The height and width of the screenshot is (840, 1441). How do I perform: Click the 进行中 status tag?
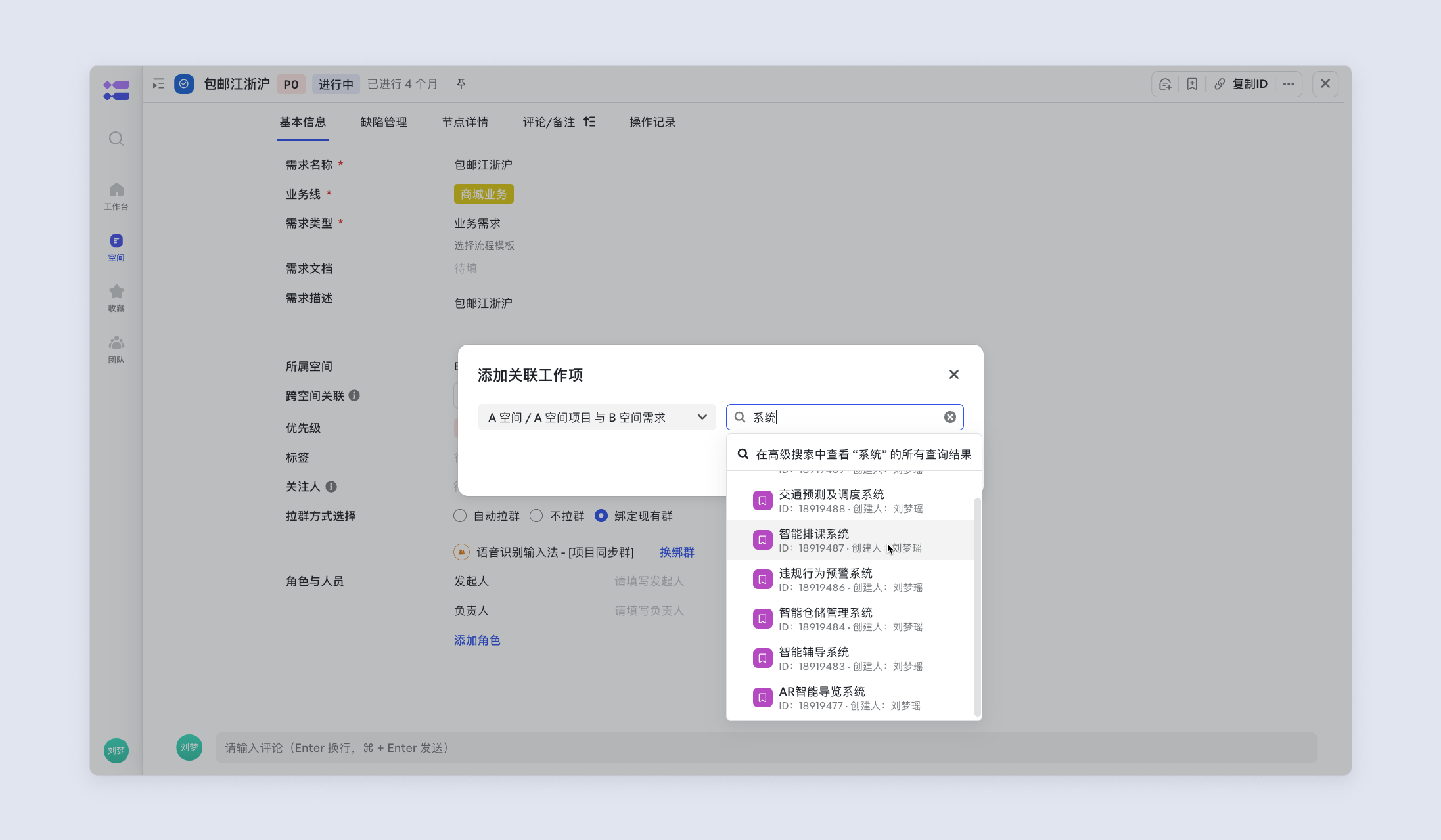336,84
